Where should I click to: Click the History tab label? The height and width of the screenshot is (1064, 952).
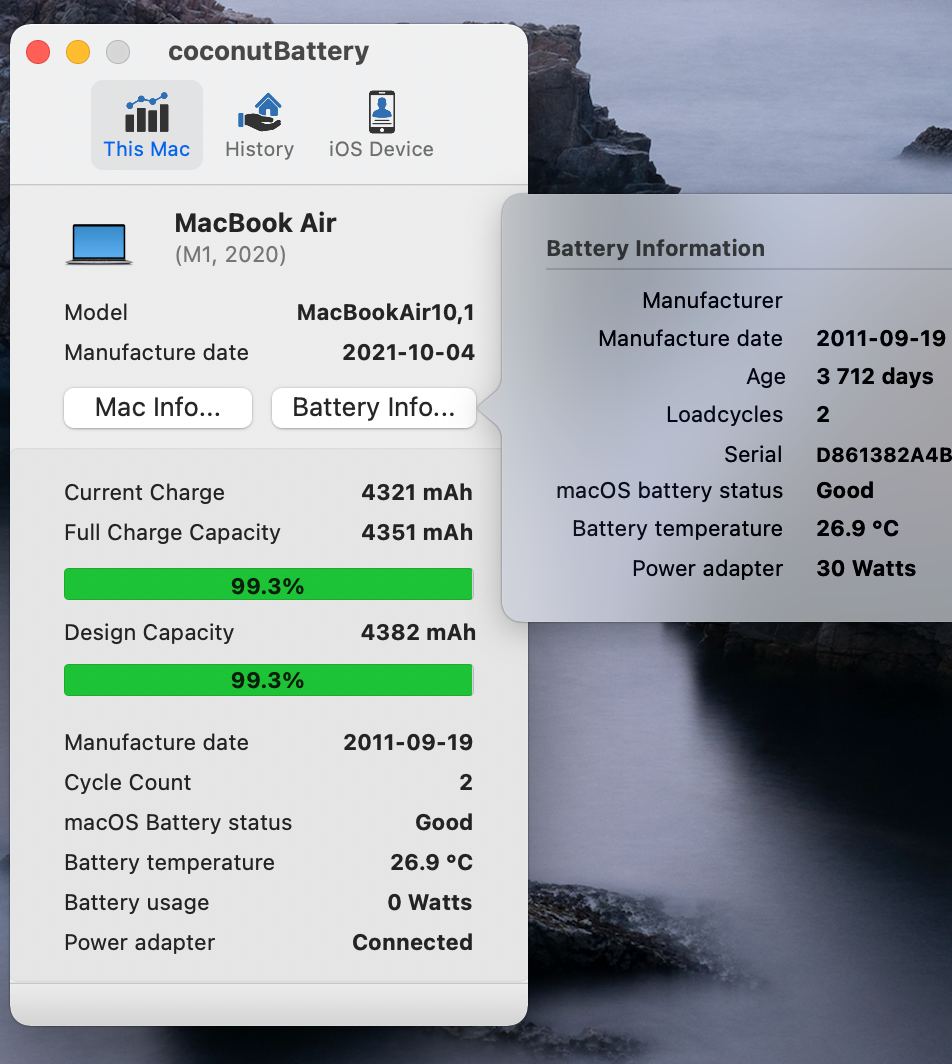[x=260, y=149]
